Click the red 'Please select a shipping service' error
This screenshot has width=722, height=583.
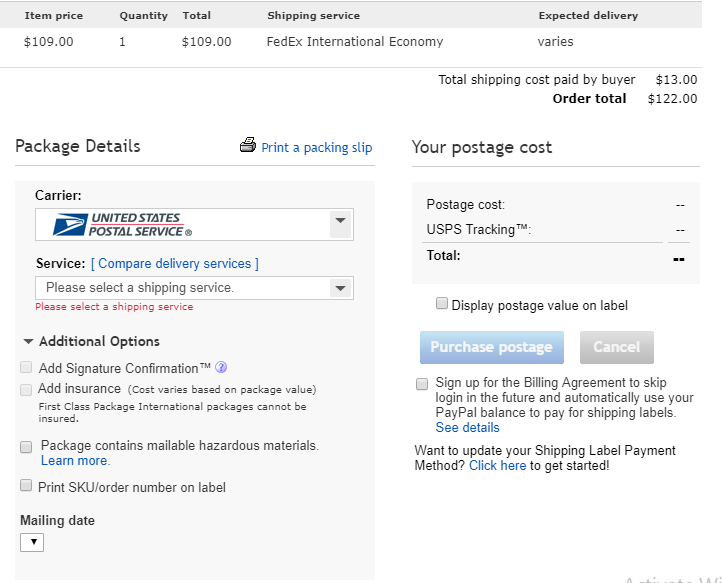click(x=114, y=307)
